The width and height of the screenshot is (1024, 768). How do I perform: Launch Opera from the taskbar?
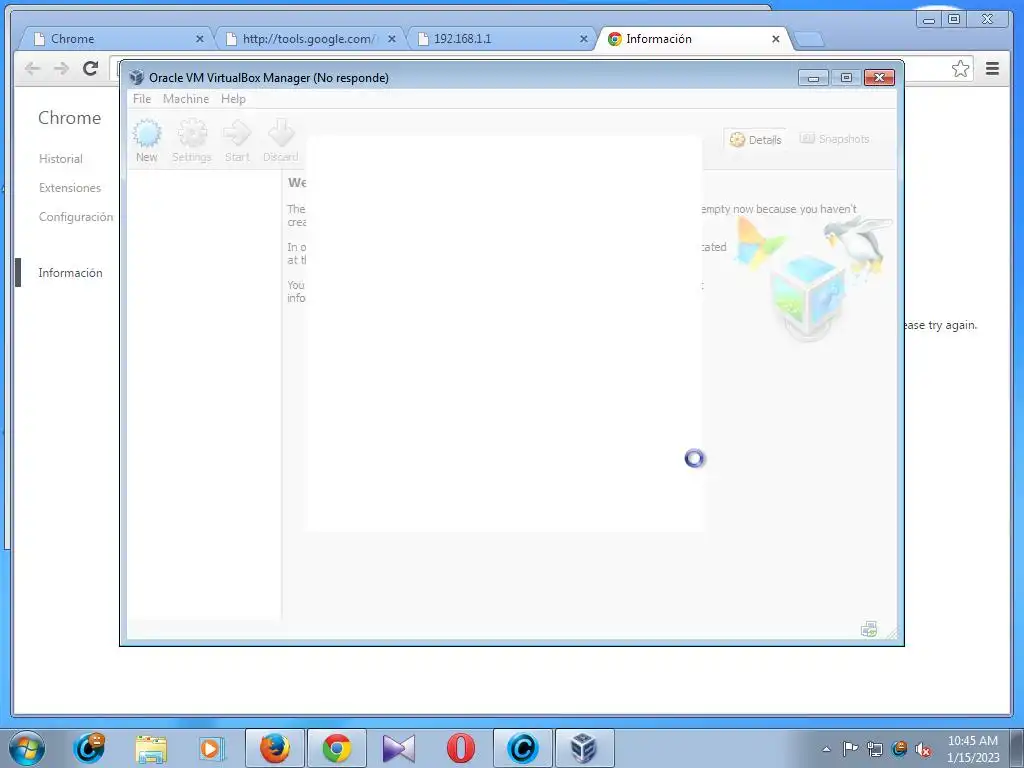click(460, 748)
